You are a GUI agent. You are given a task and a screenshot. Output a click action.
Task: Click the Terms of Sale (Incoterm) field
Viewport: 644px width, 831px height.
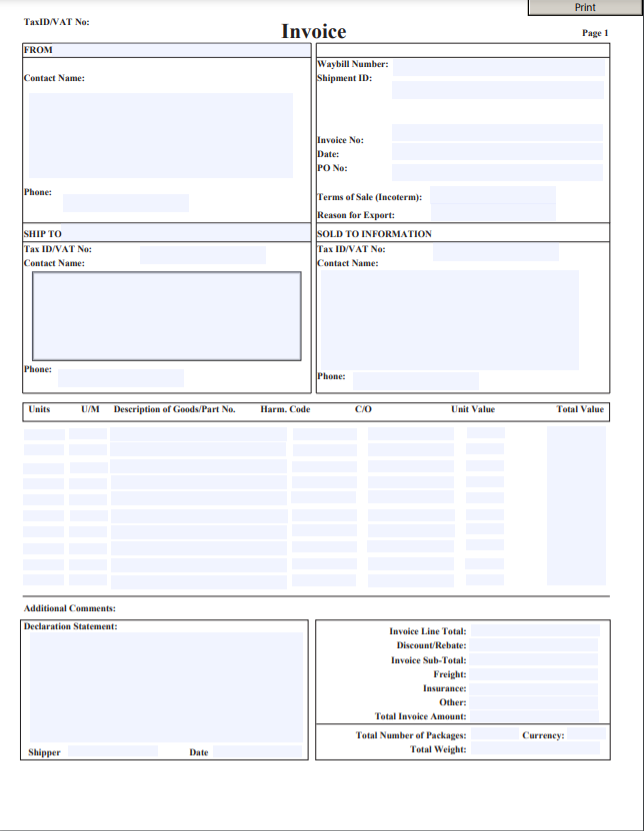point(493,196)
